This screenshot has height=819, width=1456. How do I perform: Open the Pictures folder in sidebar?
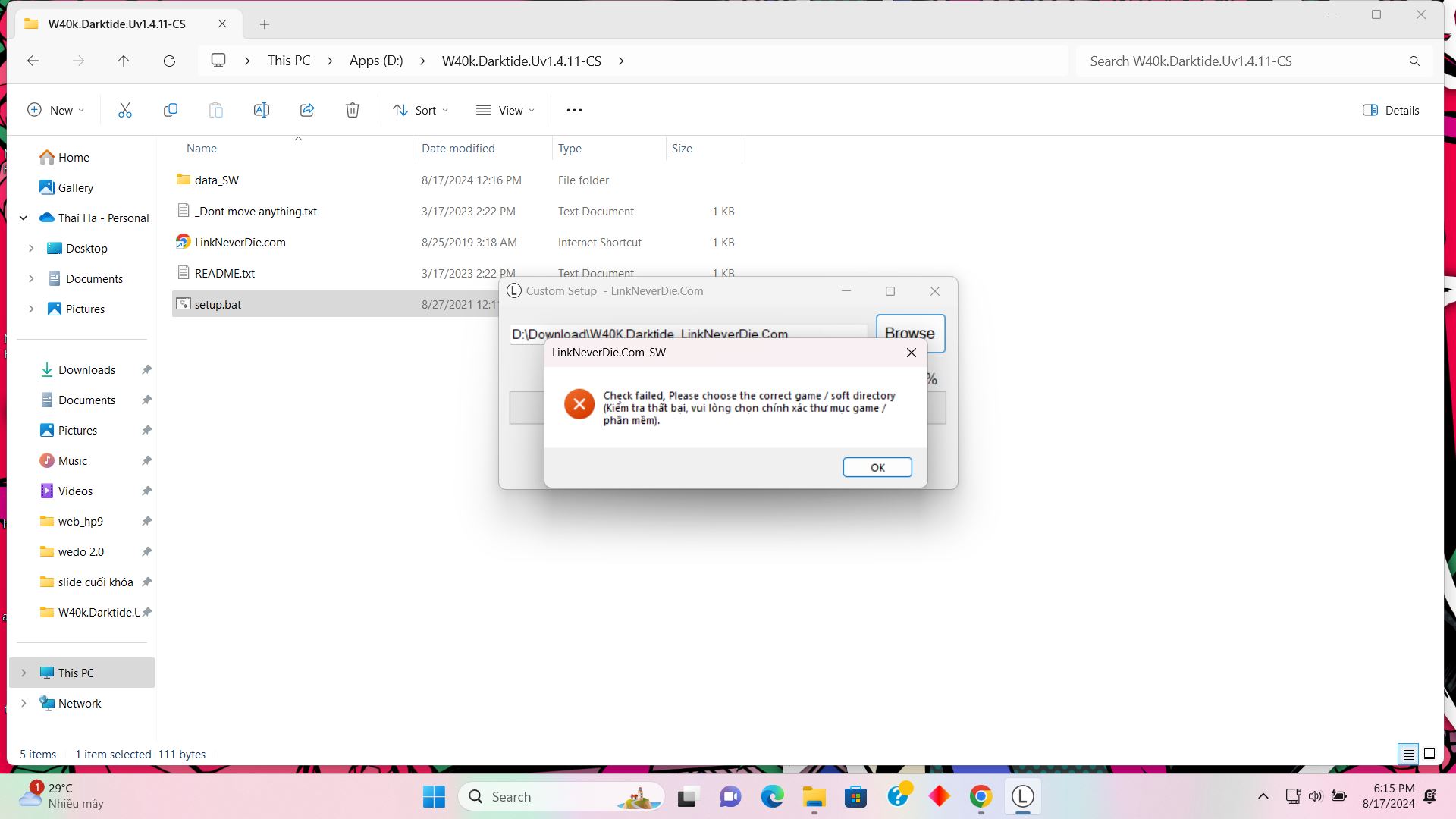coord(85,308)
